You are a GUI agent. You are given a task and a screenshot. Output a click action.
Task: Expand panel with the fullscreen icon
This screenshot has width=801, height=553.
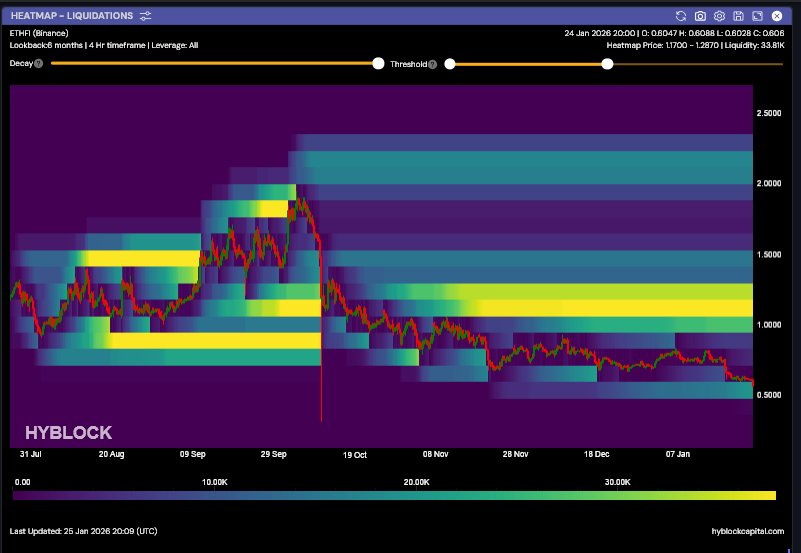[x=757, y=16]
